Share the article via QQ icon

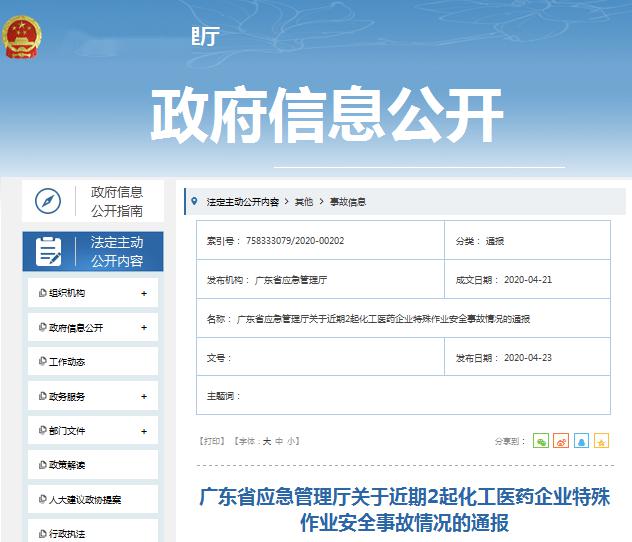[581, 441]
